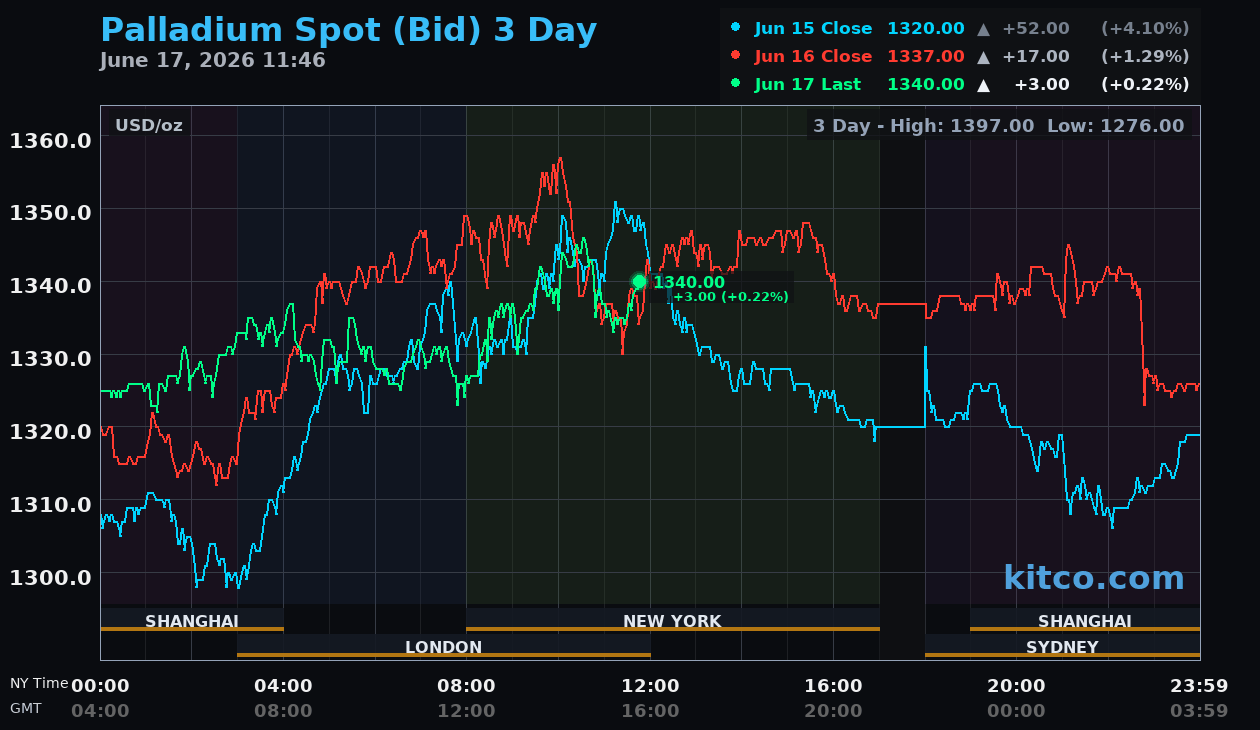
Task: Click the up arrow in the Jun 17 legend row
Action: (x=984, y=85)
